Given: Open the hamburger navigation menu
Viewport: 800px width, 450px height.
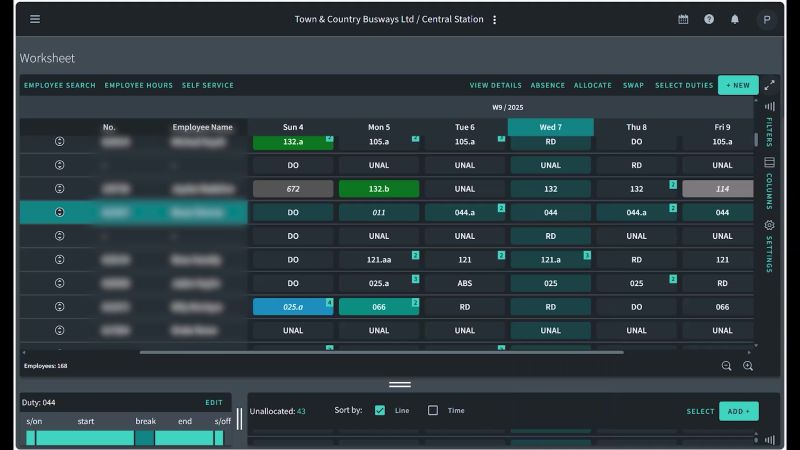Looking at the screenshot, I should click(x=35, y=19).
